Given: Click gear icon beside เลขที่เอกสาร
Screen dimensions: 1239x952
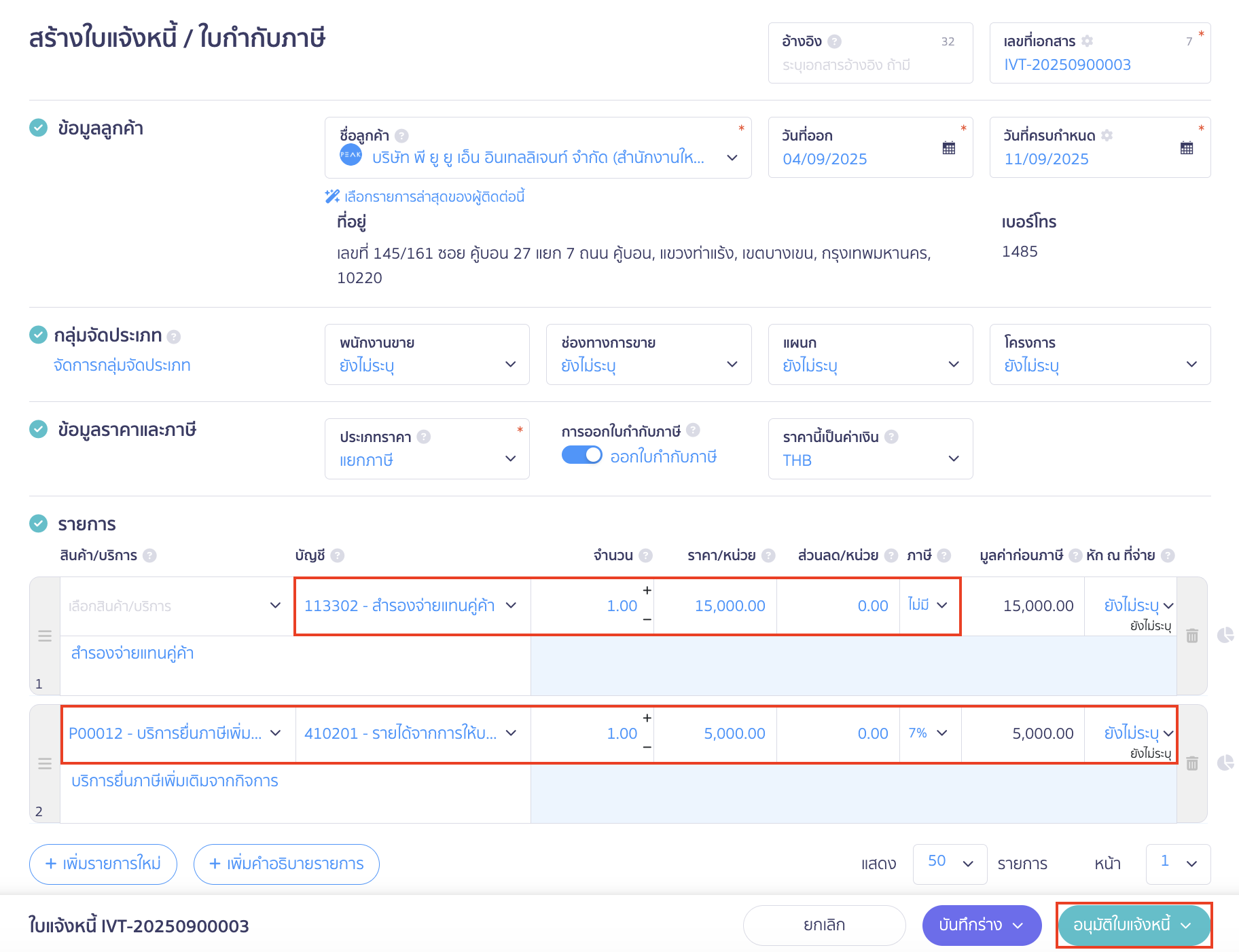Looking at the screenshot, I should (x=1087, y=41).
